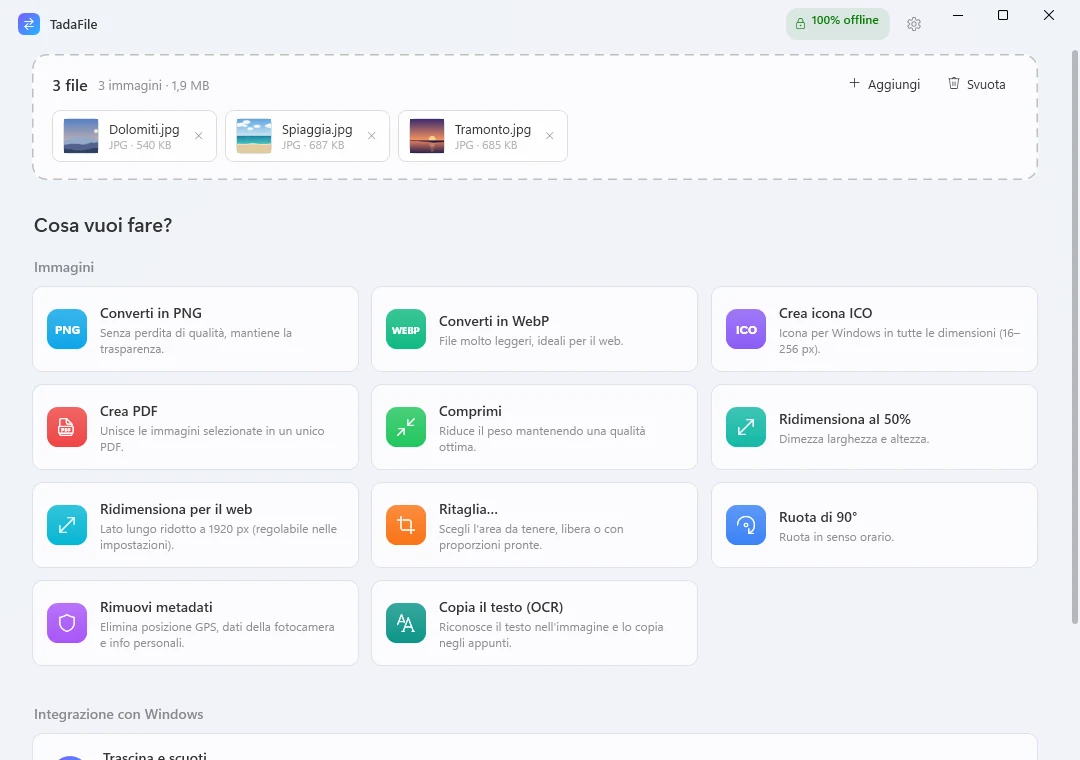Image resolution: width=1080 pixels, height=760 pixels.
Task: Click the Aggiungi button to add files
Action: tap(884, 84)
